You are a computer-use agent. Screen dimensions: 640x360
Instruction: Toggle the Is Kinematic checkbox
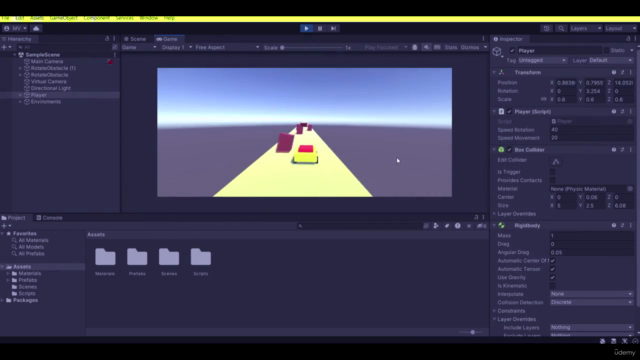(x=552, y=286)
